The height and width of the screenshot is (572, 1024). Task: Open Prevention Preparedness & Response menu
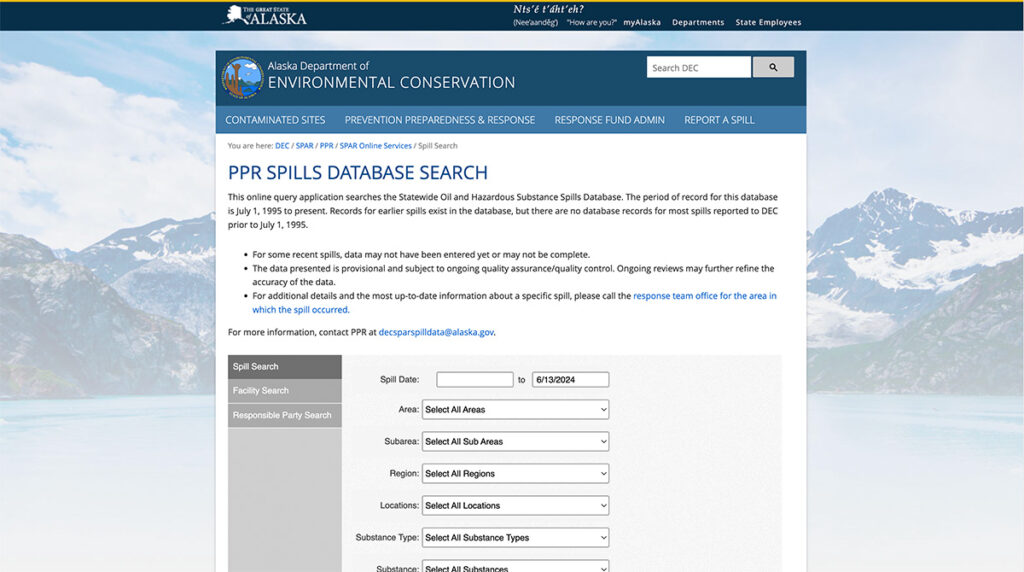440,120
